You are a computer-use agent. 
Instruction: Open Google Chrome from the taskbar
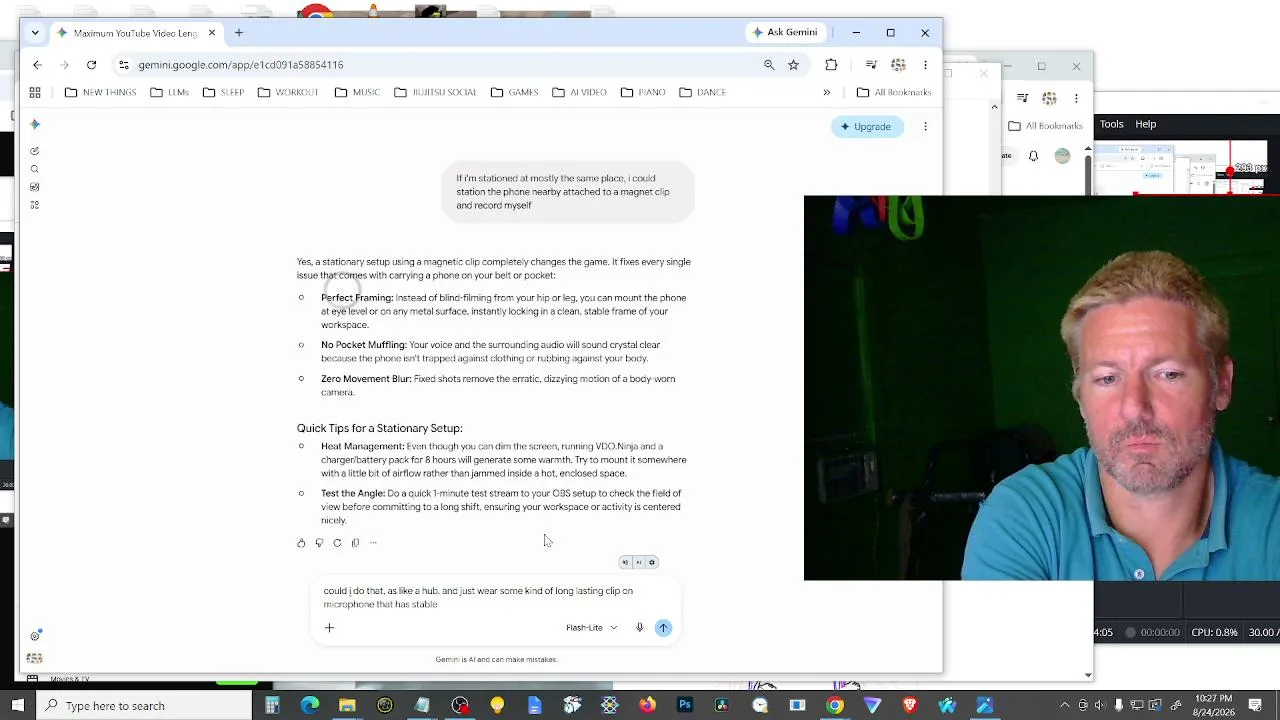[835, 706]
